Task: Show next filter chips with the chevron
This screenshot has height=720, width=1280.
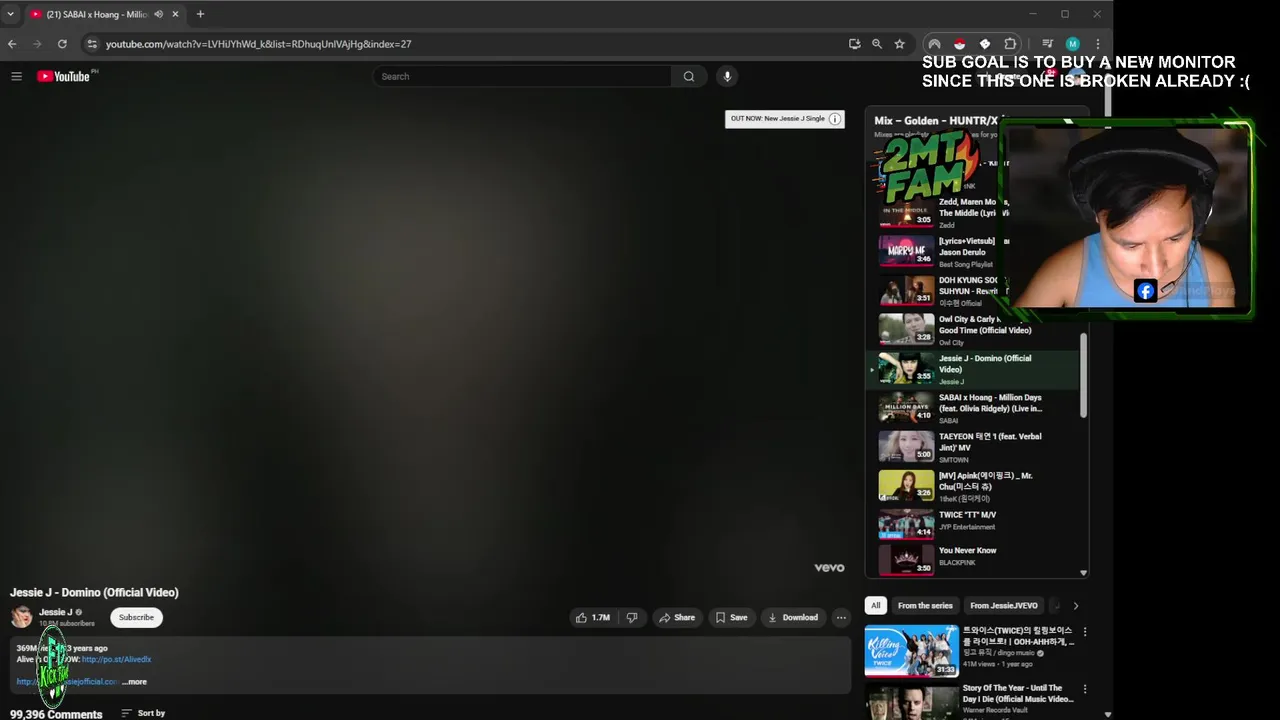Action: [x=1076, y=606]
